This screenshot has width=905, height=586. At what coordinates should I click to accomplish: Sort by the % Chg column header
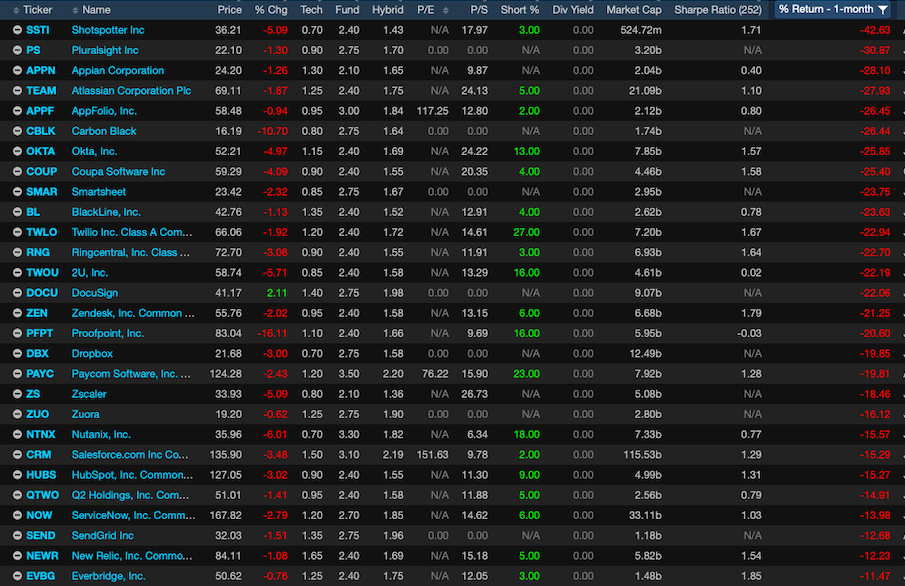pos(271,10)
